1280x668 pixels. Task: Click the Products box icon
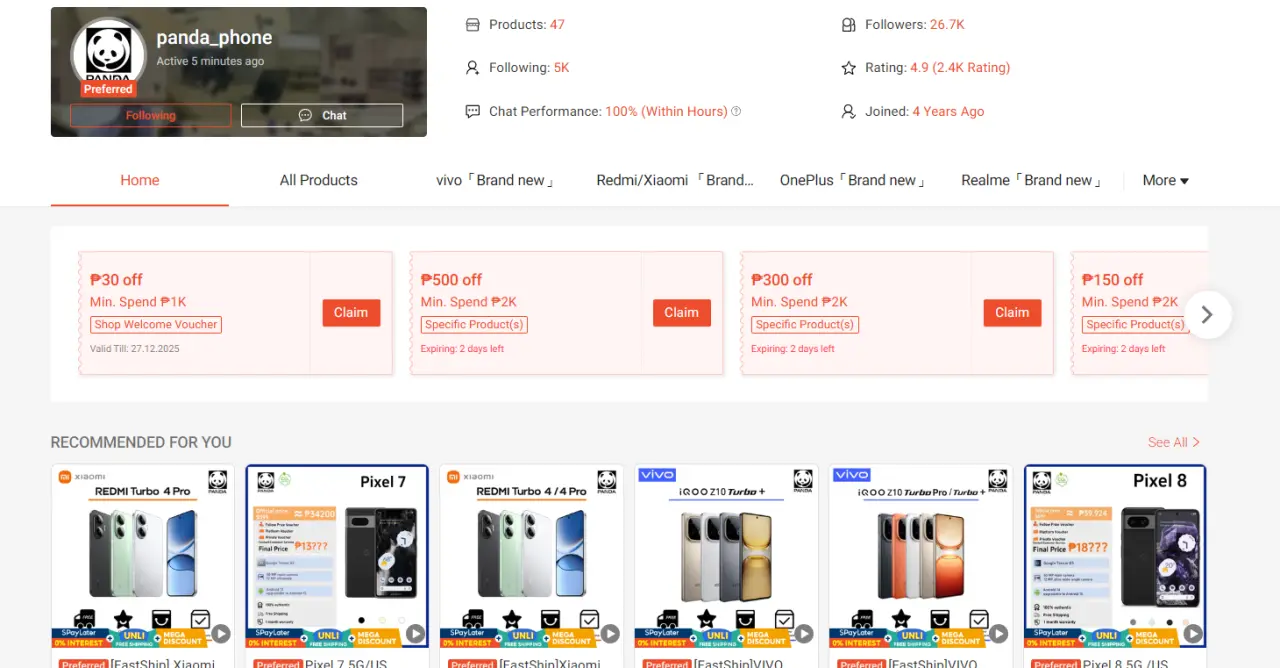pyautogui.click(x=473, y=25)
